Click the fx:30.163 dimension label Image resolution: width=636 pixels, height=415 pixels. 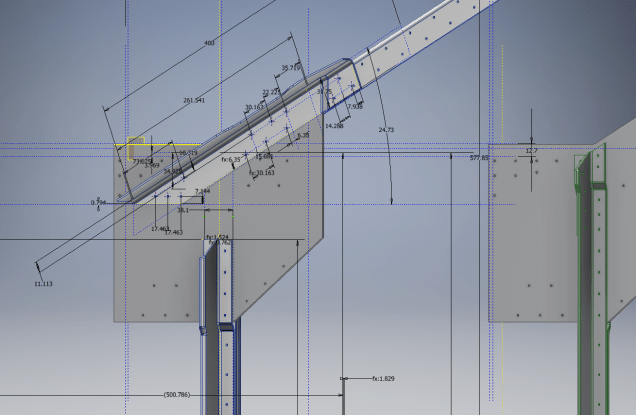[x=262, y=173]
